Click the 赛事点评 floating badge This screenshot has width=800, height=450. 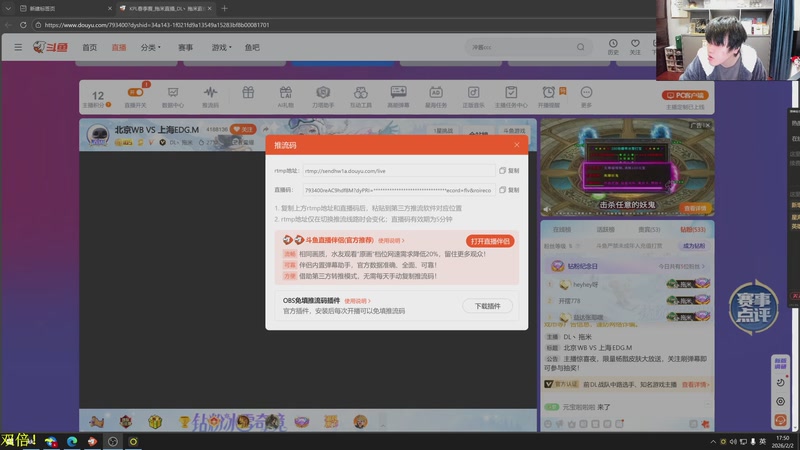click(x=754, y=307)
